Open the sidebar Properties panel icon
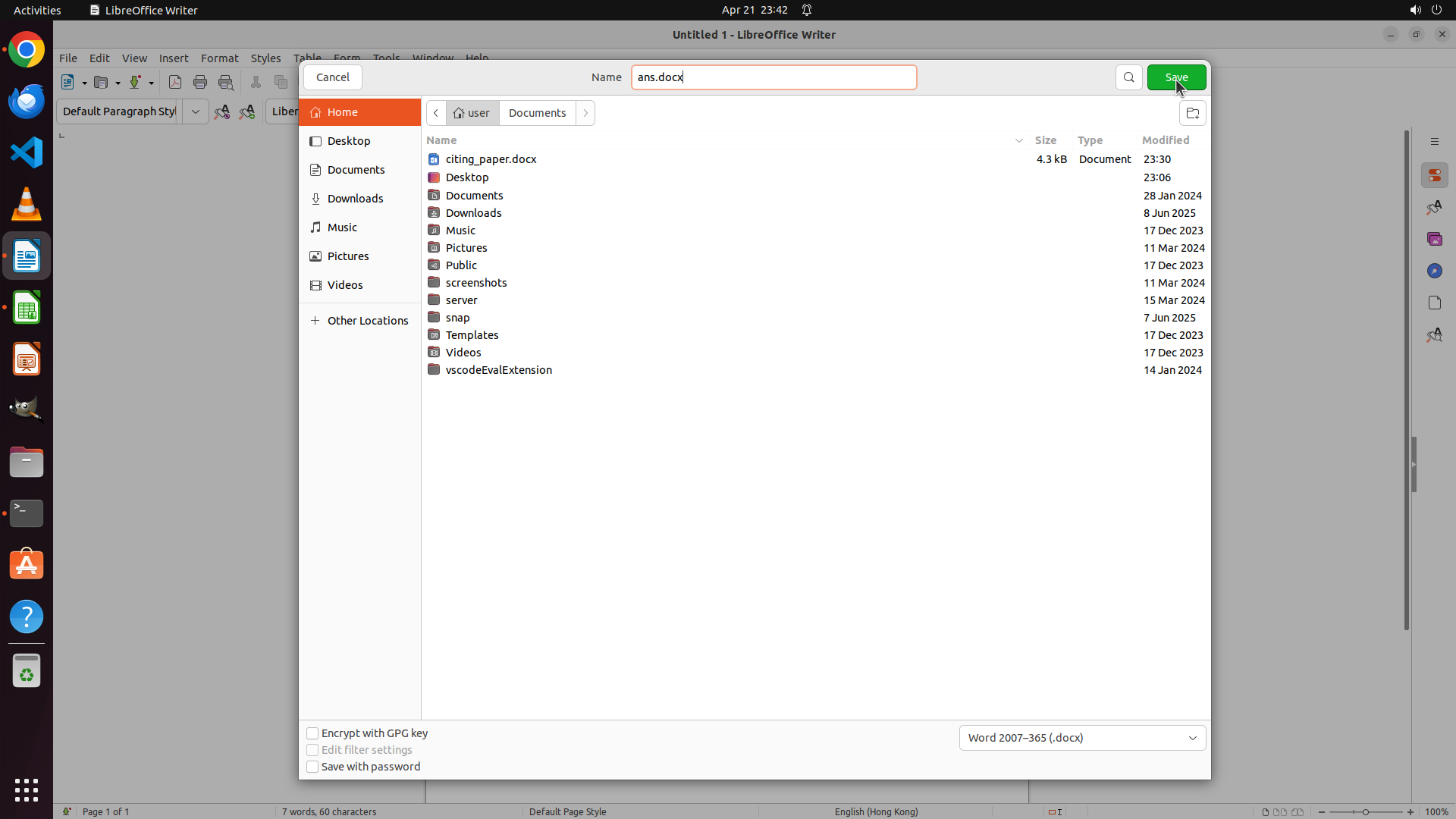The image size is (1456, 819). click(x=1434, y=175)
